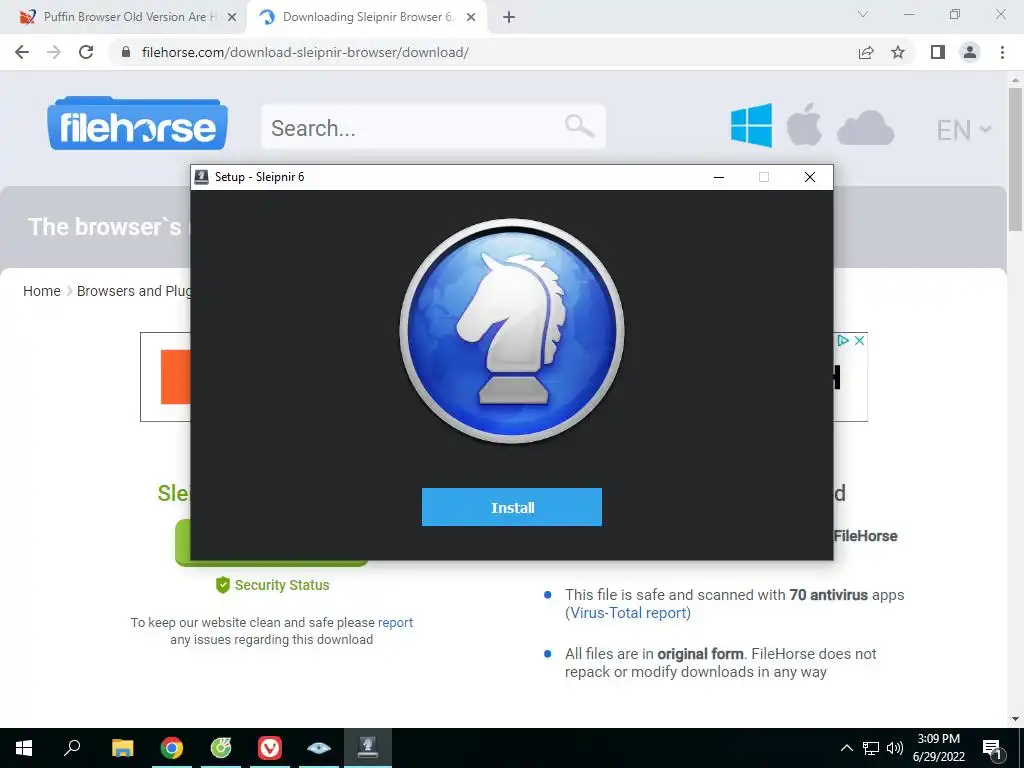Share this page via Chrome share icon
Viewport: 1024px width, 768px height.
(866, 52)
